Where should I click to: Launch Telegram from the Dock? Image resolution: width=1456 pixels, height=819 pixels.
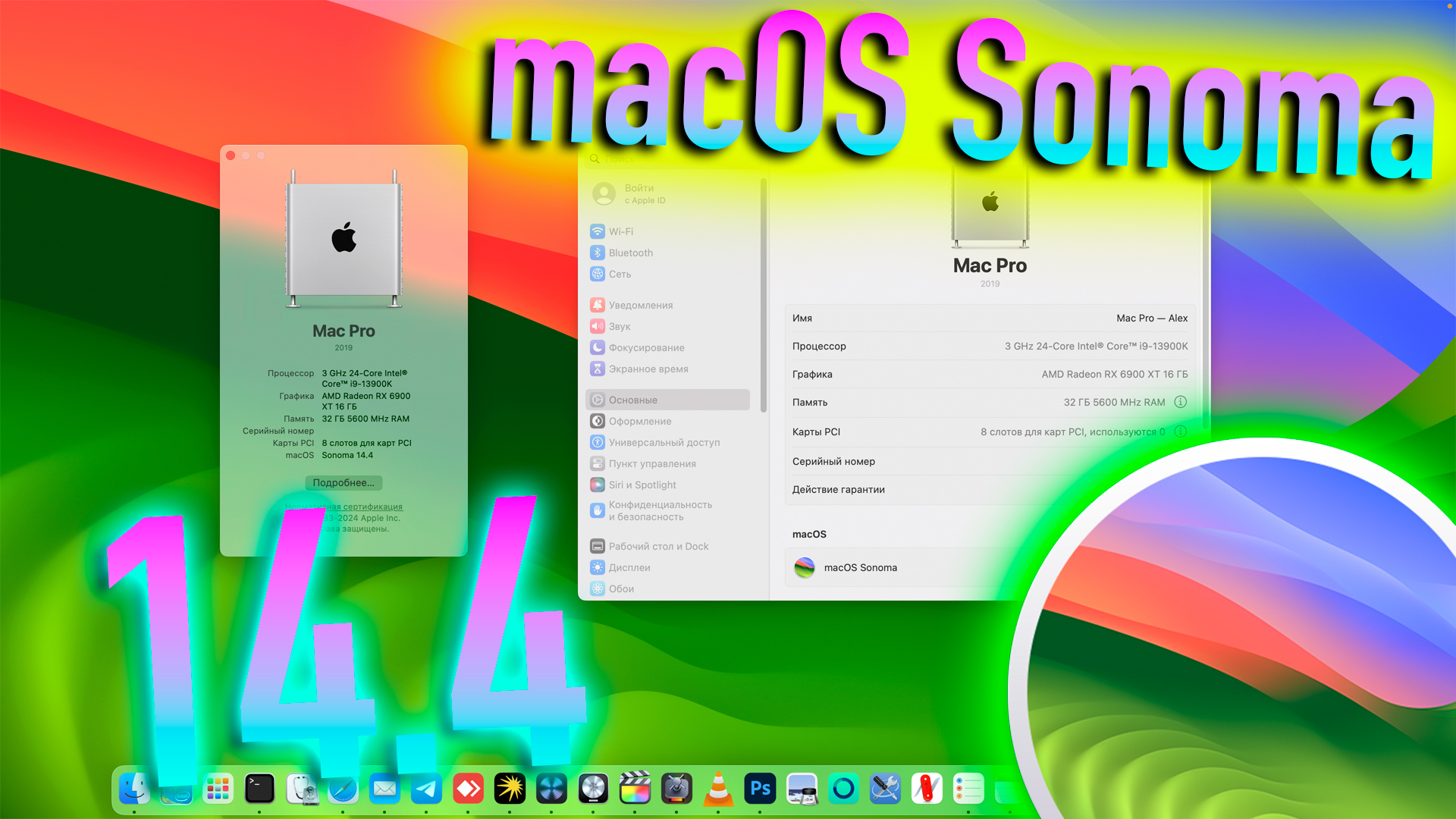click(427, 789)
